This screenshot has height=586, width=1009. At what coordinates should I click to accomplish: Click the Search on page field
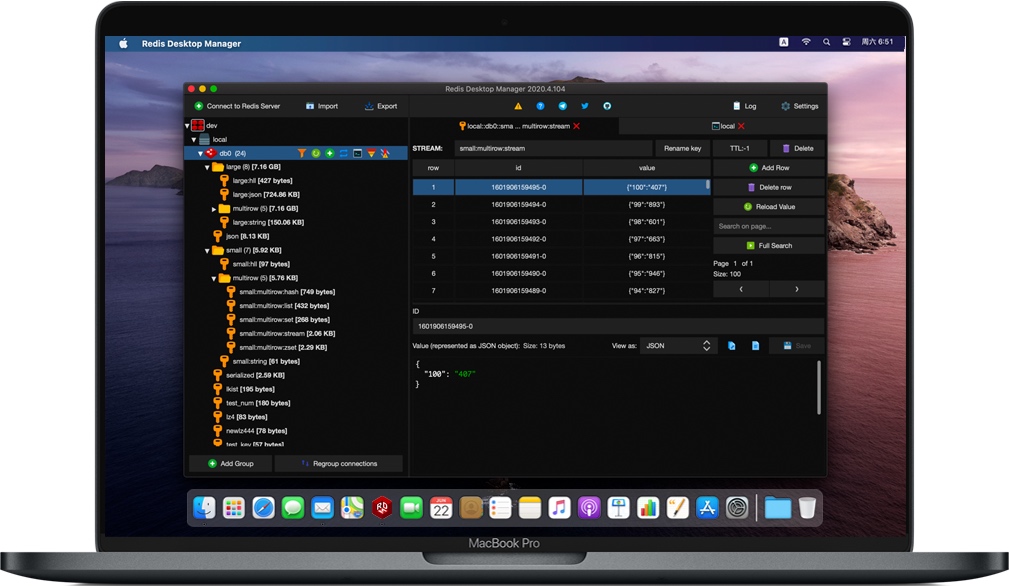pyautogui.click(x=768, y=226)
